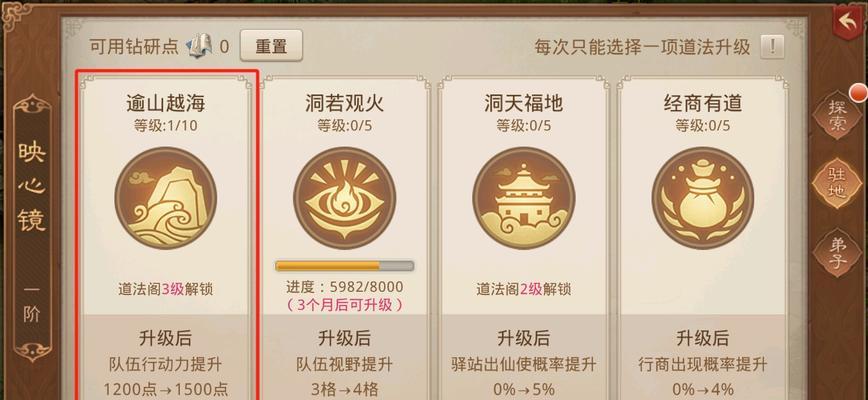868x400 pixels.
Task: Click the 洞天福地 pagoda icon
Action: [524, 198]
